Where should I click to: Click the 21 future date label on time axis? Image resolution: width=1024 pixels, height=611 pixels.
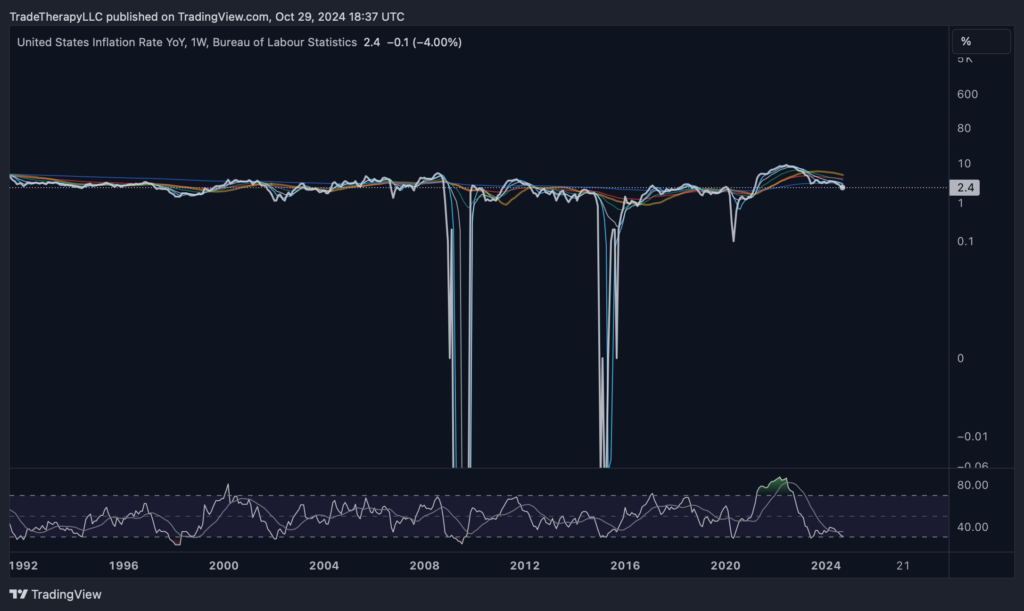tap(903, 565)
